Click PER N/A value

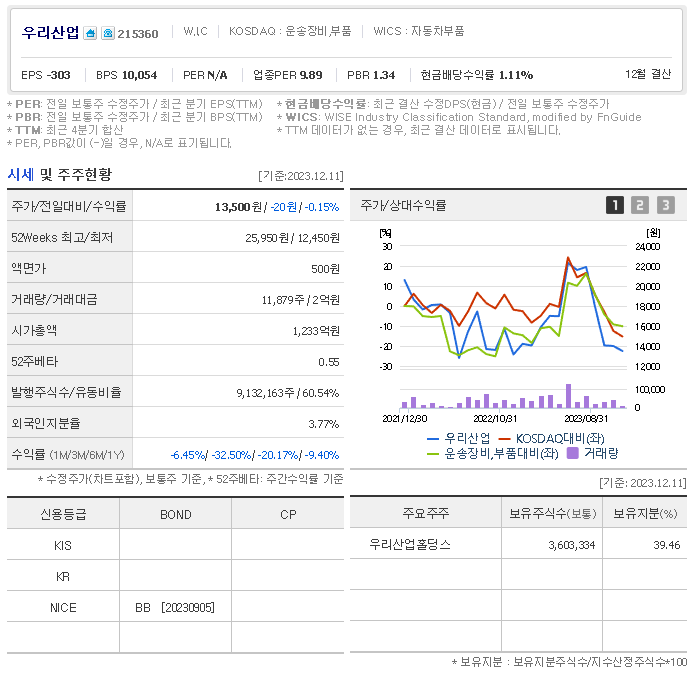tap(217, 75)
